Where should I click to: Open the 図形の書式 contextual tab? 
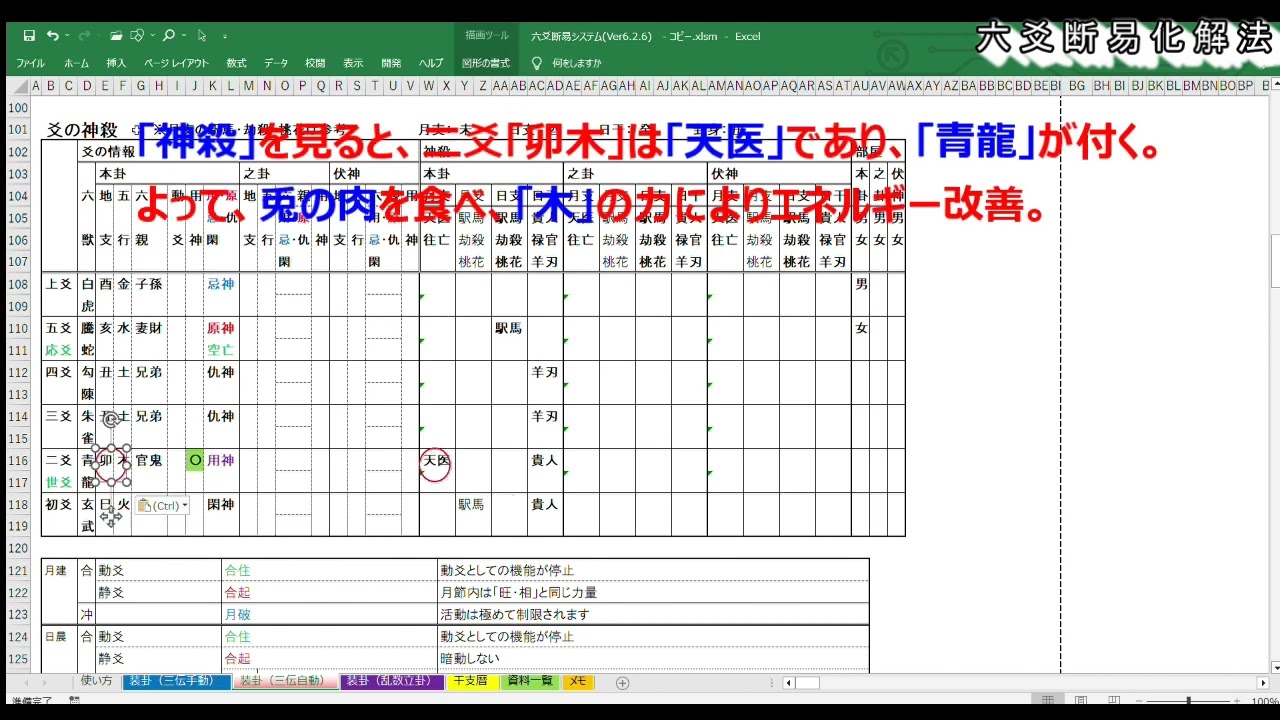coord(486,63)
